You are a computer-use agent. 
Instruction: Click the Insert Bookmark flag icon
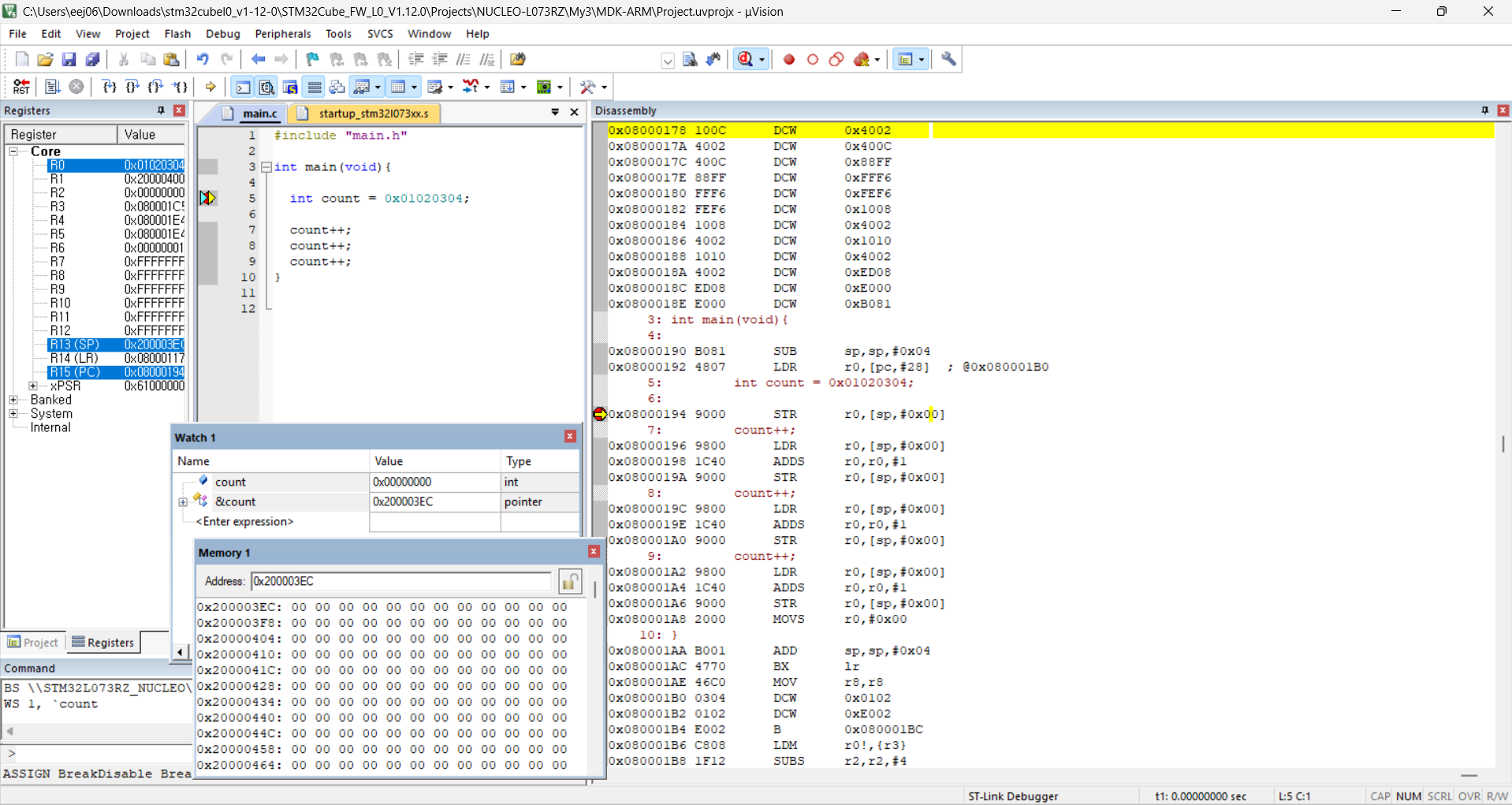[313, 59]
